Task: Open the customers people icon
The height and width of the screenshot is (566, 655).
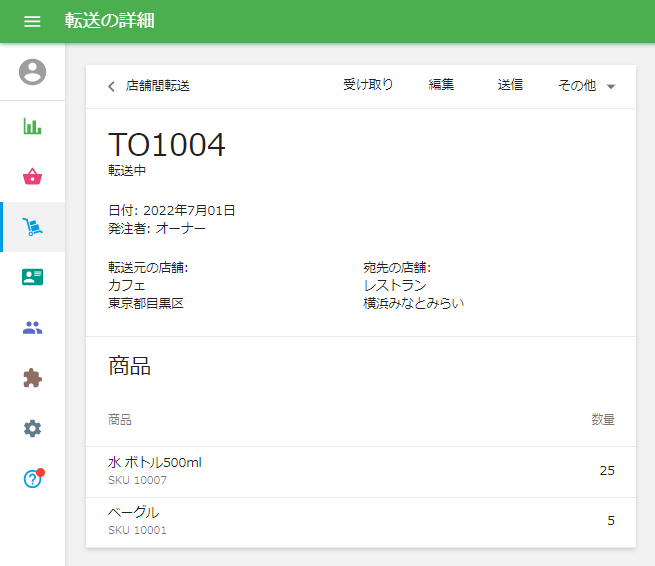Action: tap(32, 327)
